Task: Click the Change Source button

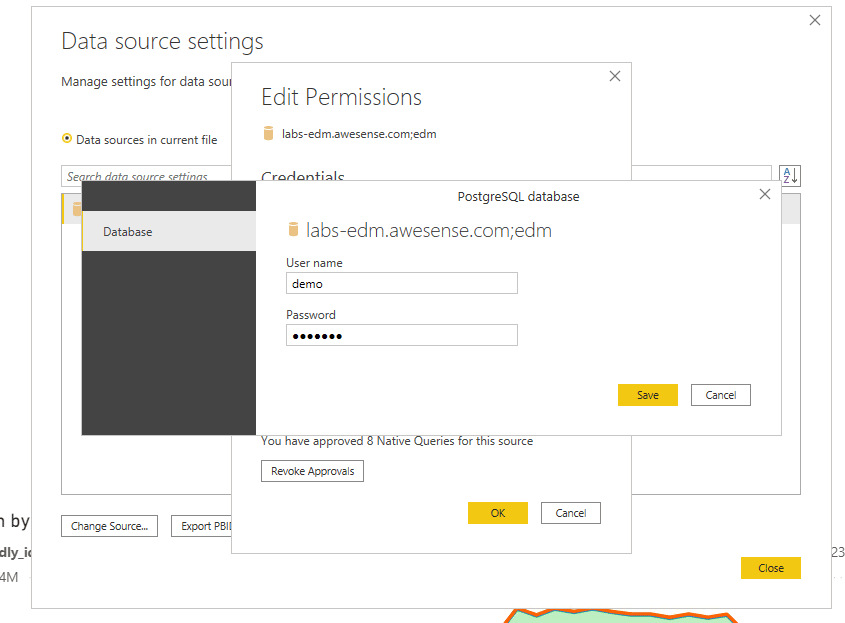Action: pos(109,526)
